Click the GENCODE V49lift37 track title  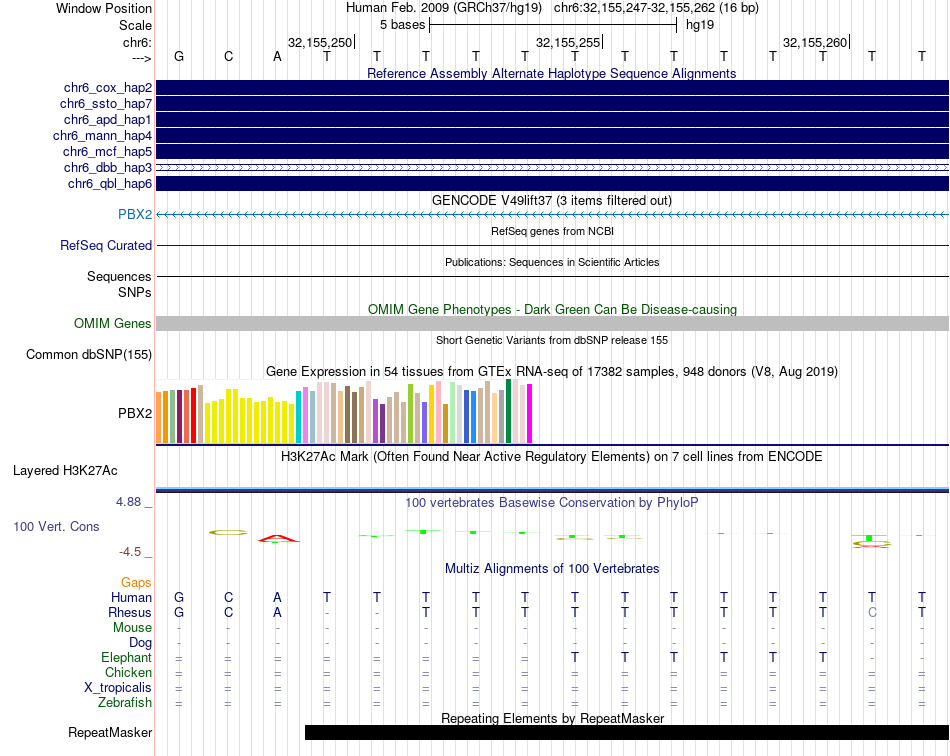pyautogui.click(x=552, y=201)
